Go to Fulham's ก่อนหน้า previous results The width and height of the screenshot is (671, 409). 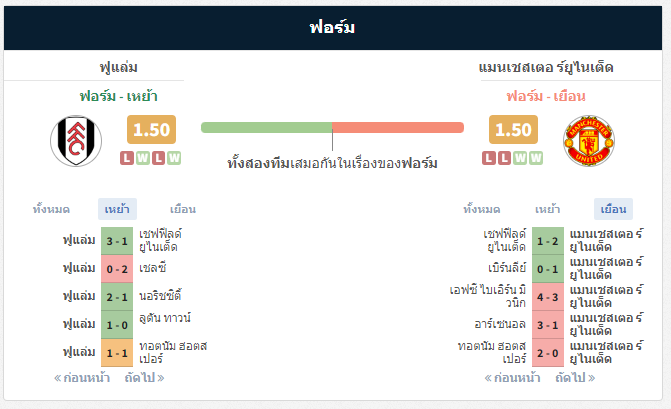pos(82,378)
